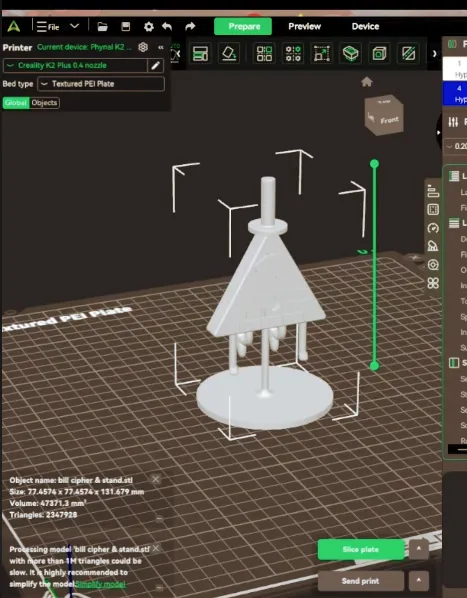Image resolution: width=467 pixels, height=598 pixels.
Task: Click the add plate toolbar icon
Action: click(x=200, y=53)
